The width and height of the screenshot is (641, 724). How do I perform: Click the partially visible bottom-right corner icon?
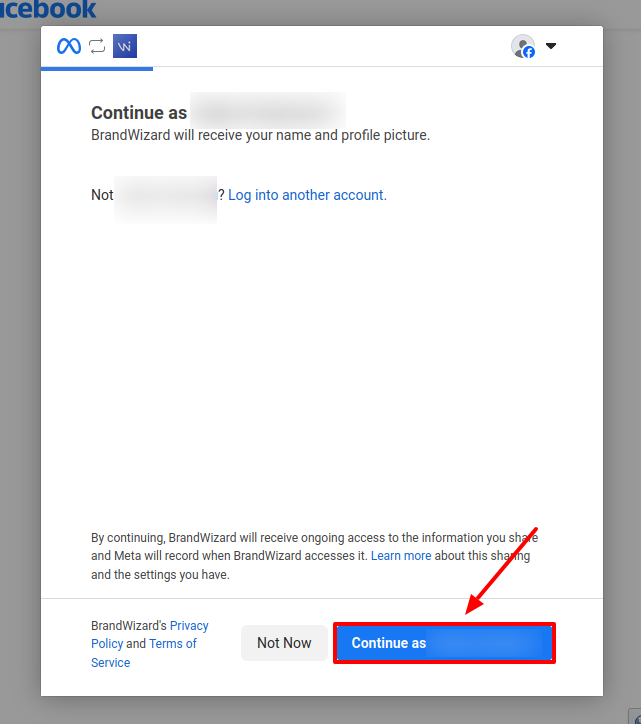pyautogui.click(x=634, y=715)
